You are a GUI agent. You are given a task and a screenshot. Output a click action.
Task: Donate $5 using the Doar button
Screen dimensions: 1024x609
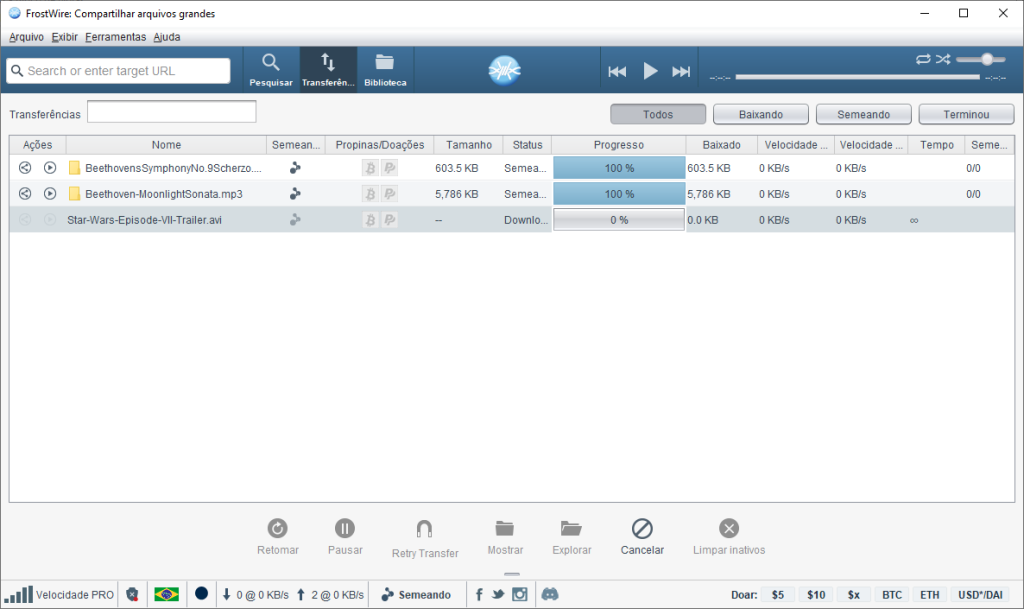[778, 594]
